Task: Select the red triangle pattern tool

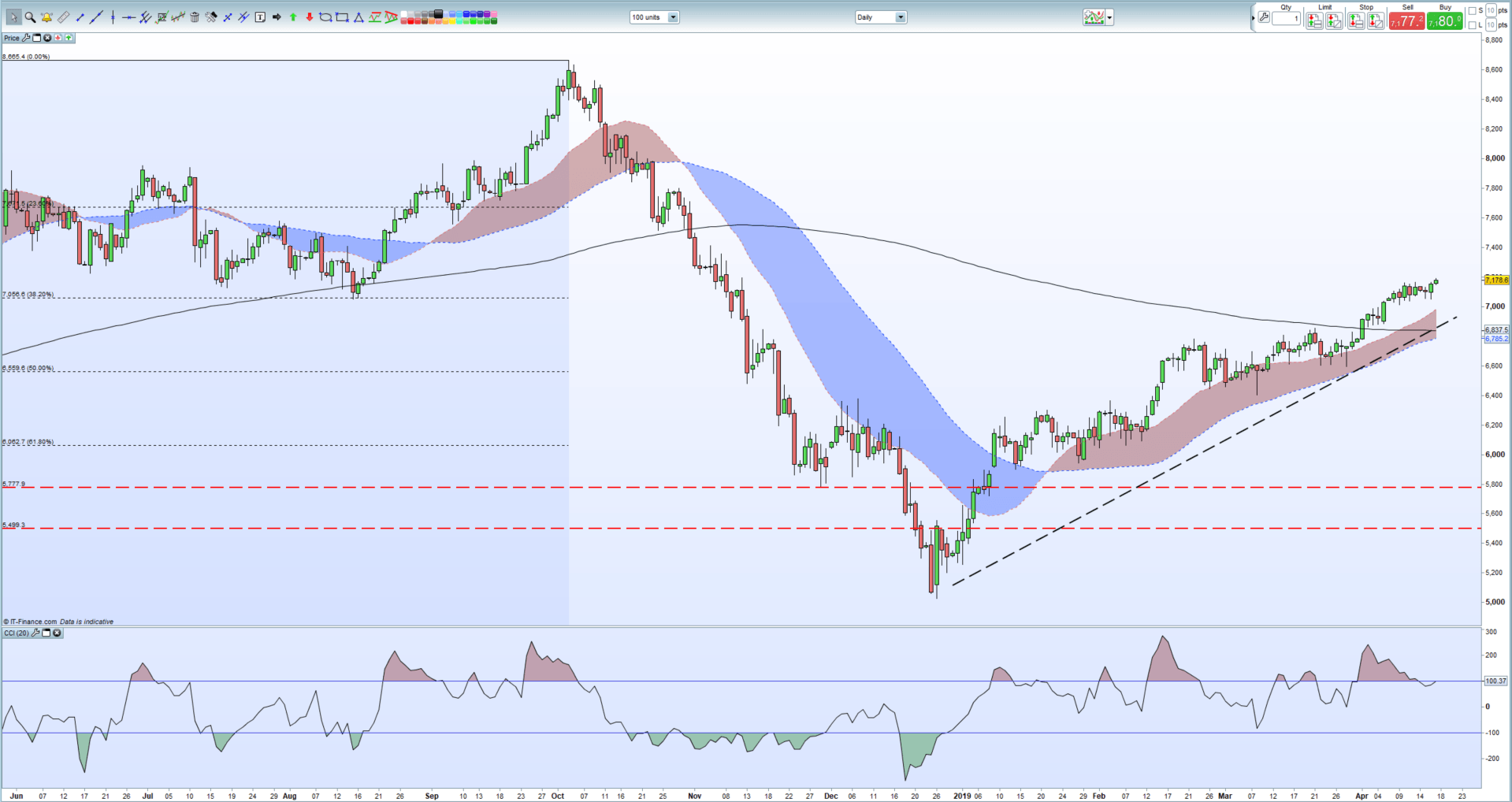Action: (391, 17)
